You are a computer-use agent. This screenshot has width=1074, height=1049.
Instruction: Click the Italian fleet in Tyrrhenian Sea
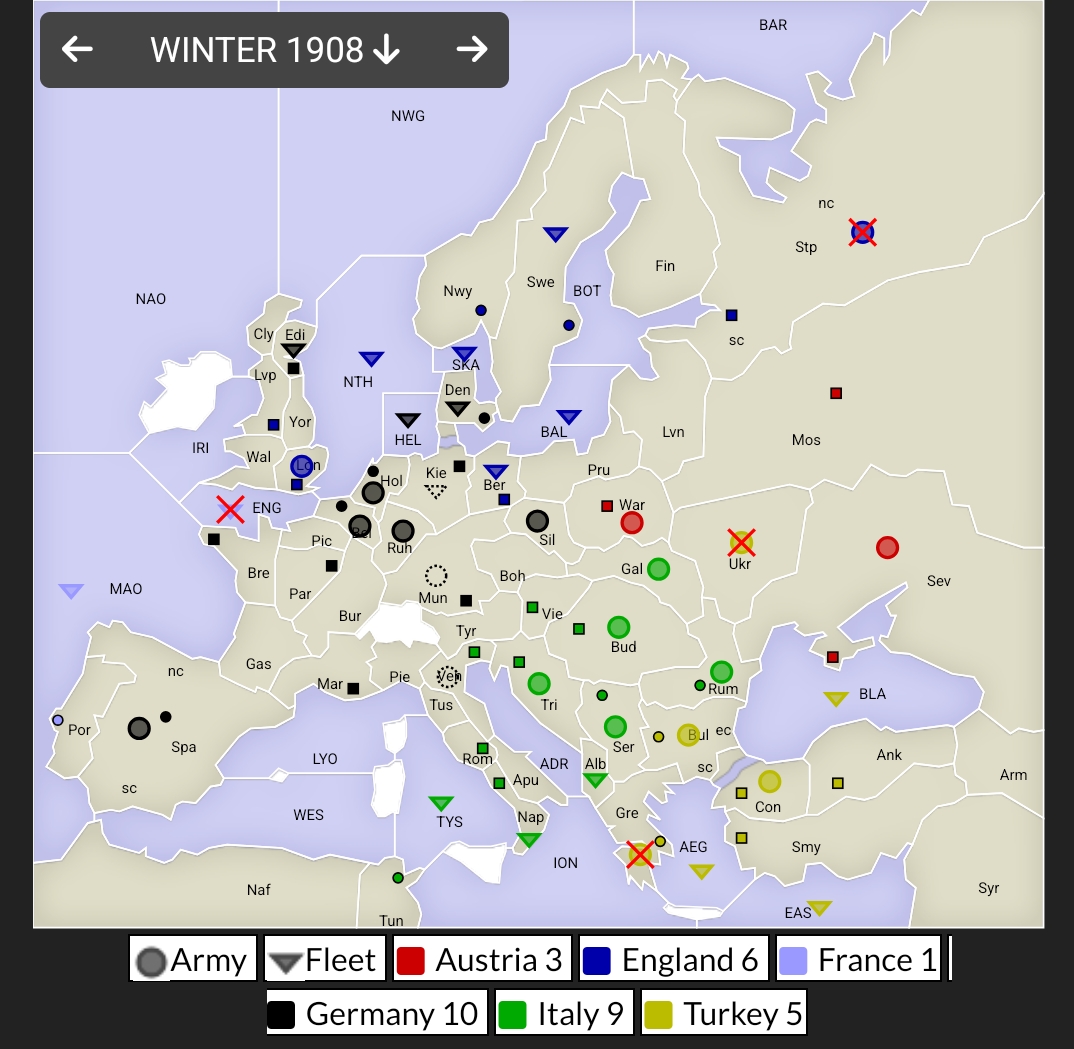(x=441, y=803)
